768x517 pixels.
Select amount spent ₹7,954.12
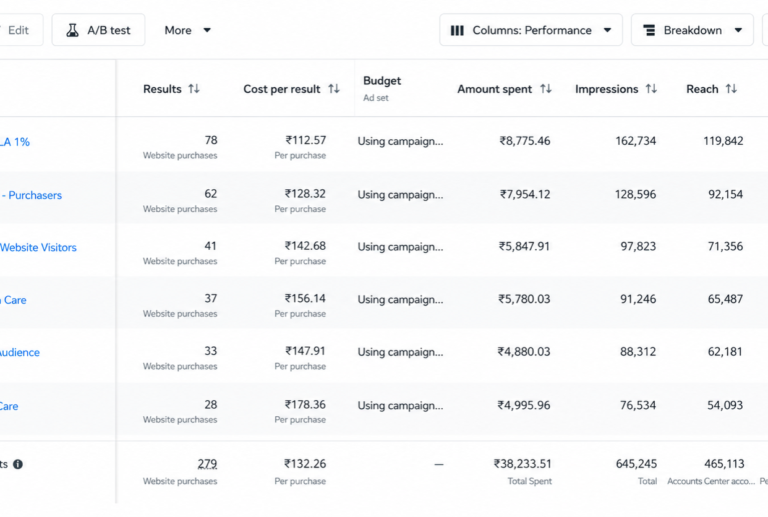point(525,194)
